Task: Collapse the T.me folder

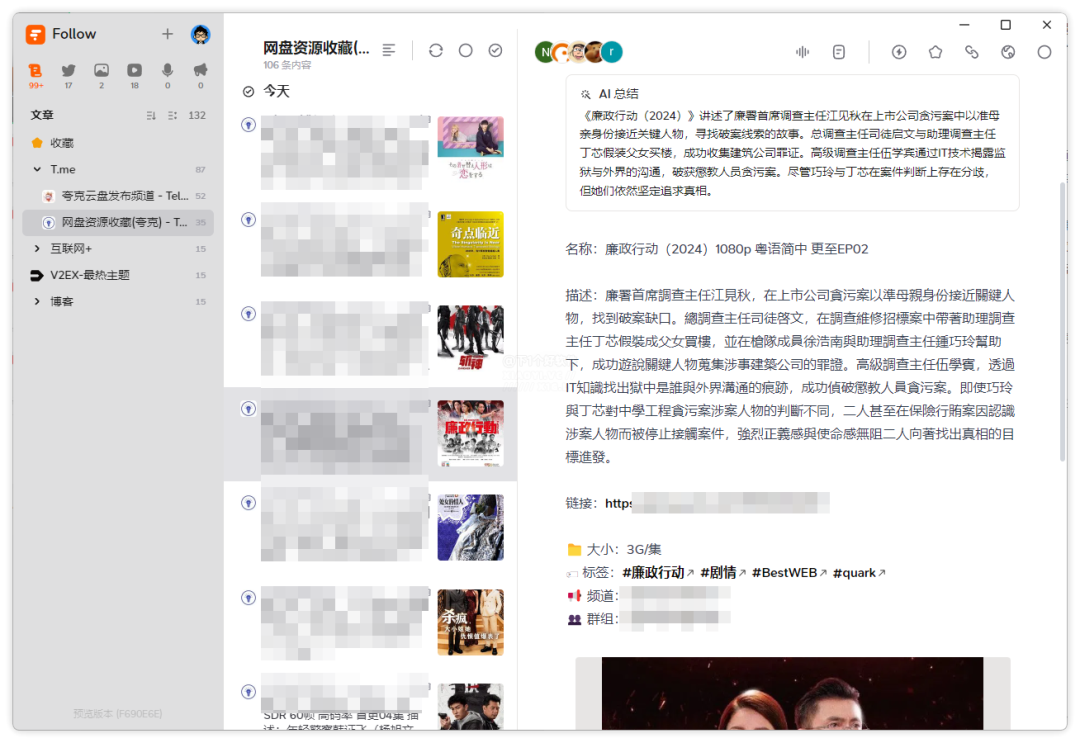Action: (x=38, y=170)
